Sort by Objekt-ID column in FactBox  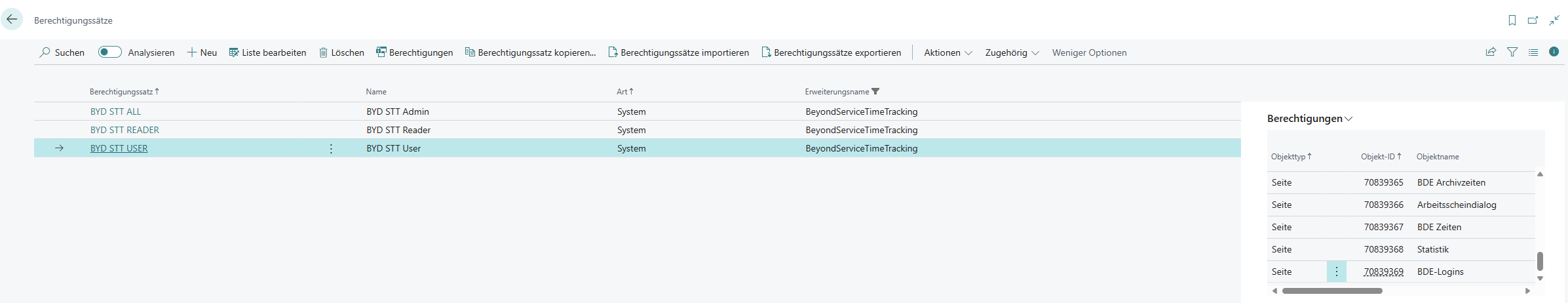1381,157
